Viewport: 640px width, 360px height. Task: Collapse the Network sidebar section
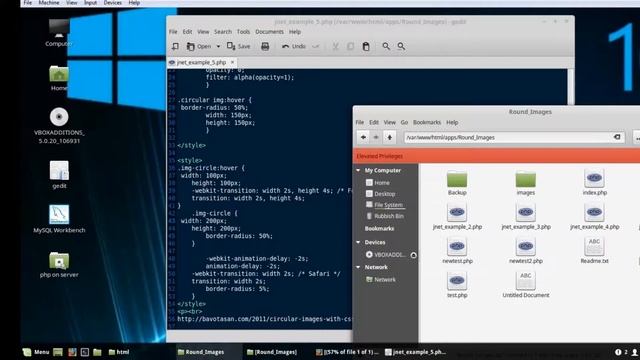pyautogui.click(x=358, y=267)
